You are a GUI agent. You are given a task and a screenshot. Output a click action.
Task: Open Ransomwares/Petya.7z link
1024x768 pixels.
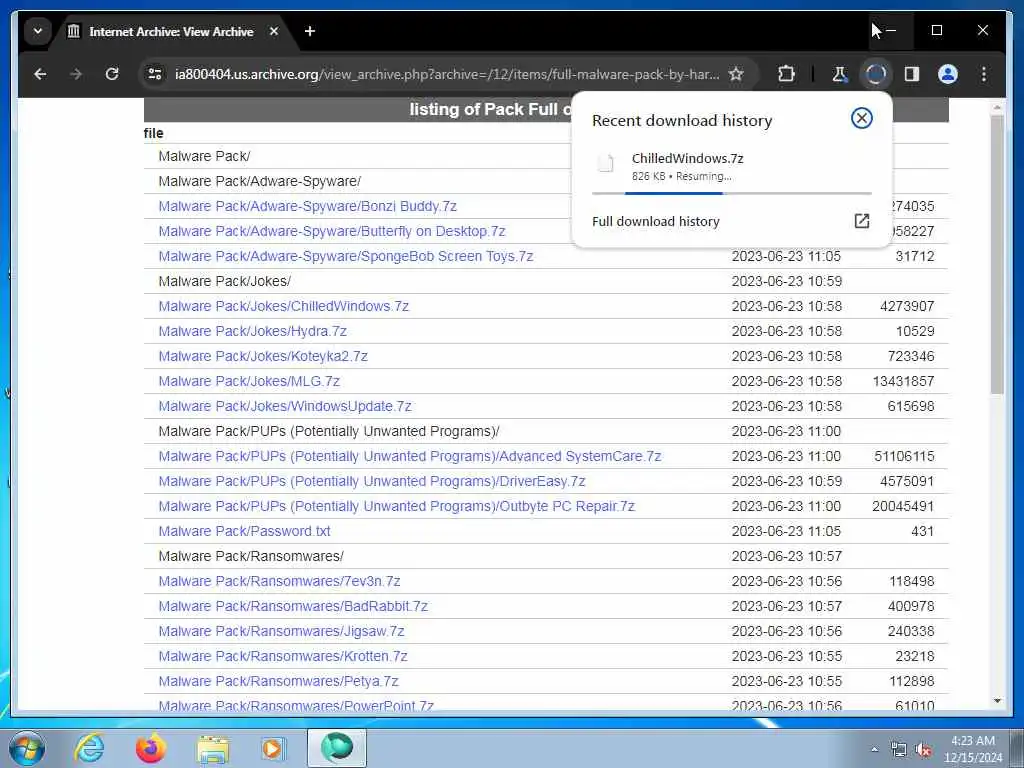tap(278, 681)
